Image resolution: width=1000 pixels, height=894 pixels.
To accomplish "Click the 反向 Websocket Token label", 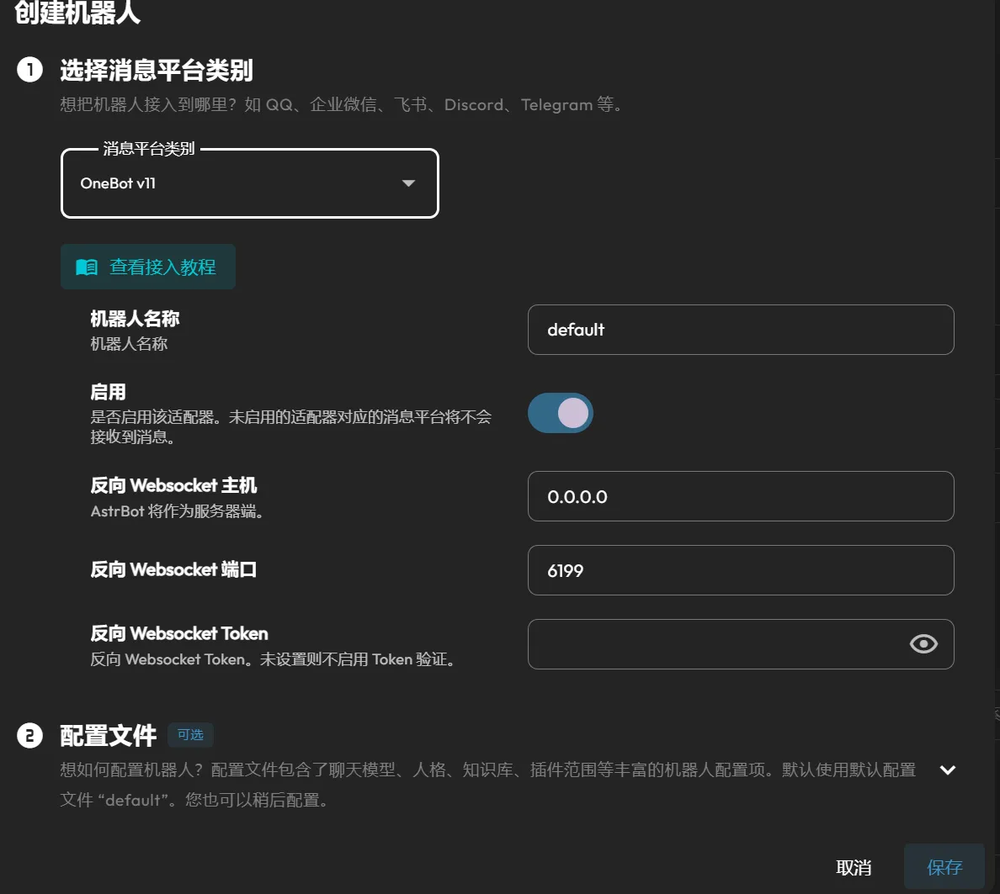I will point(179,633).
